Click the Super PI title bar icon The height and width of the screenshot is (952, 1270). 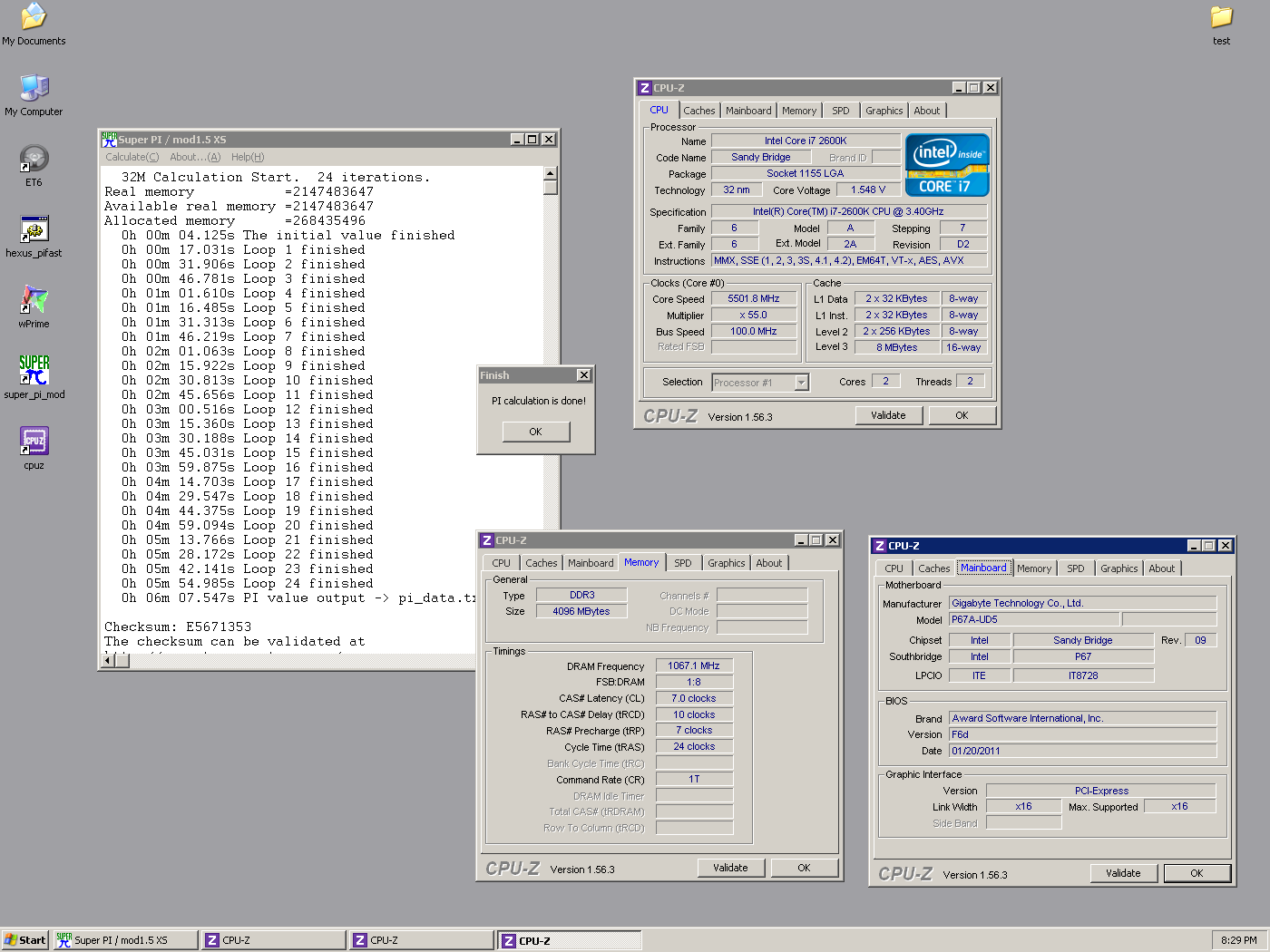click(109, 139)
